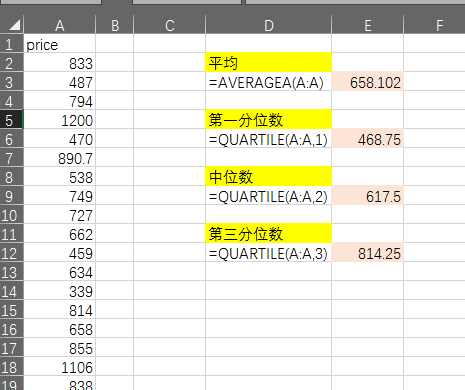
Task: Select the 617.5 result cell
Action: 368,195
